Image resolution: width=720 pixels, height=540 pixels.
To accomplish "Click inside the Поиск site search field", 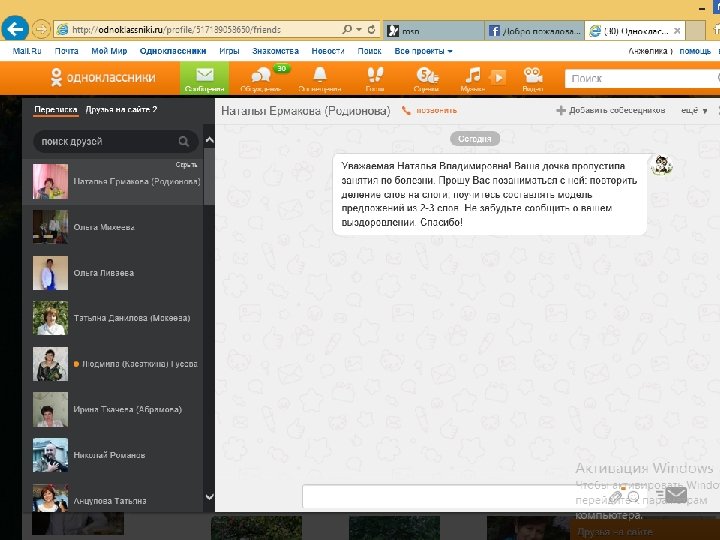I will point(642,79).
